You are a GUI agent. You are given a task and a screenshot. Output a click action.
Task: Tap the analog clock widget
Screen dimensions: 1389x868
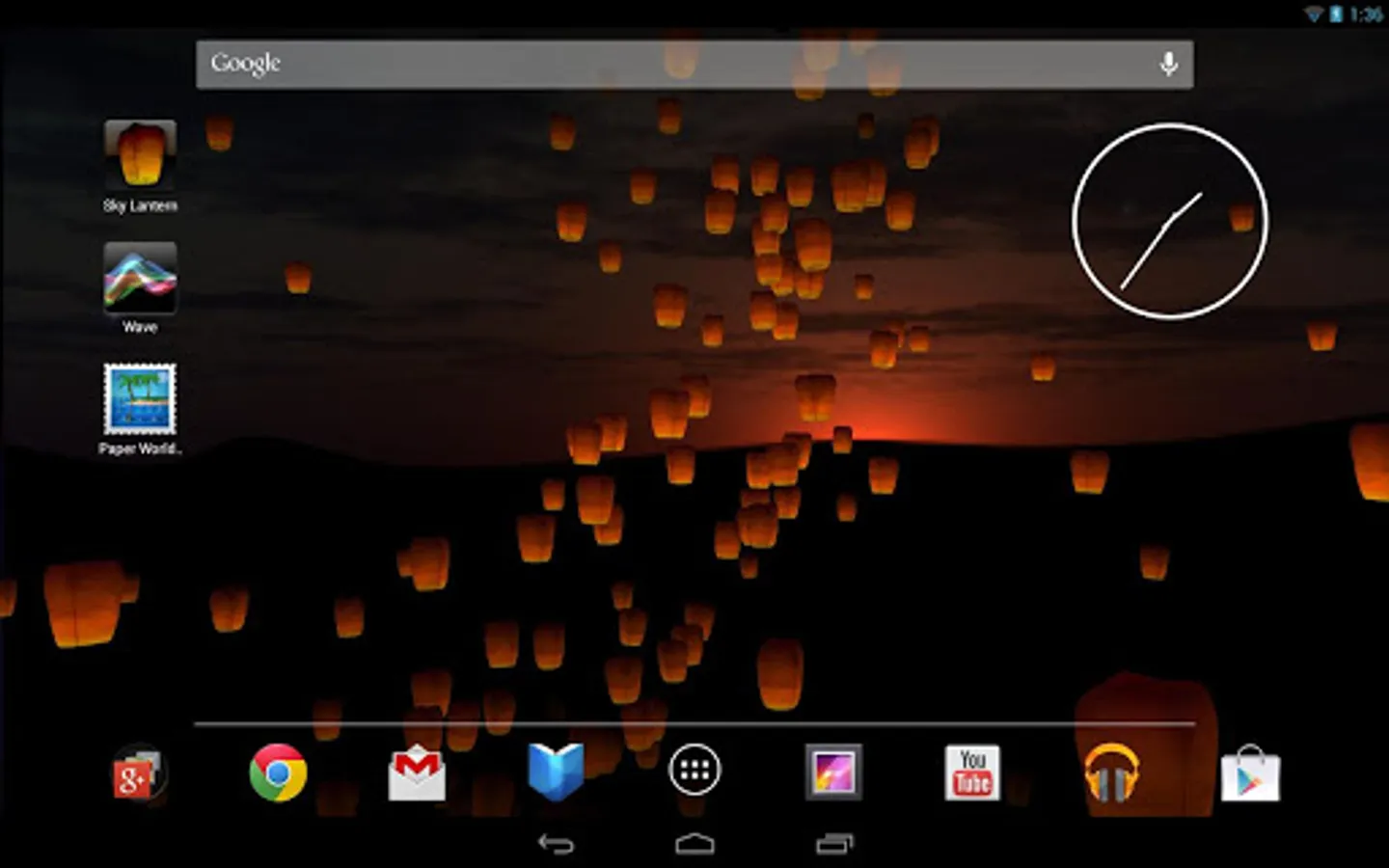point(1170,221)
